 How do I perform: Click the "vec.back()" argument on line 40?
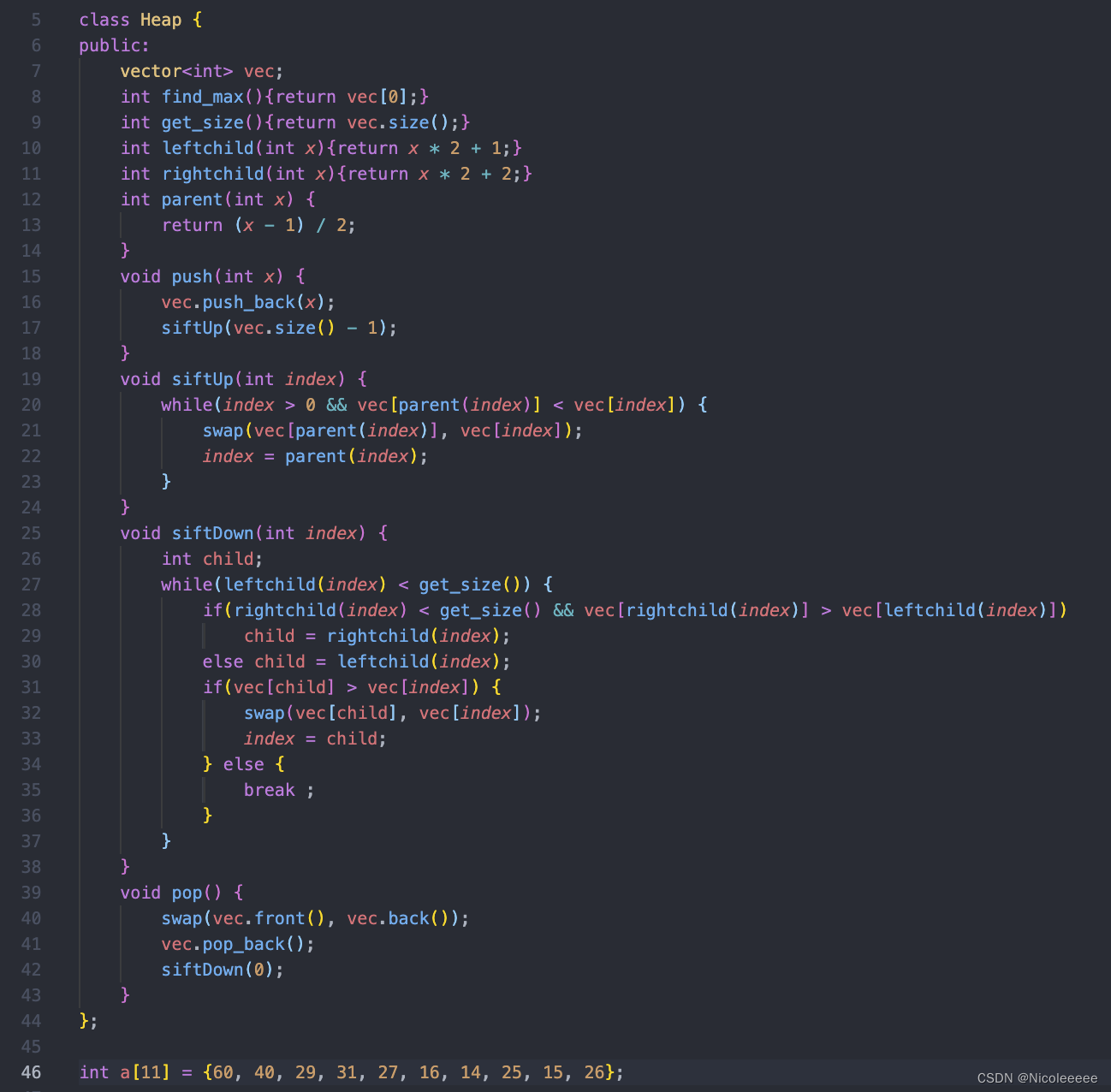point(398,918)
